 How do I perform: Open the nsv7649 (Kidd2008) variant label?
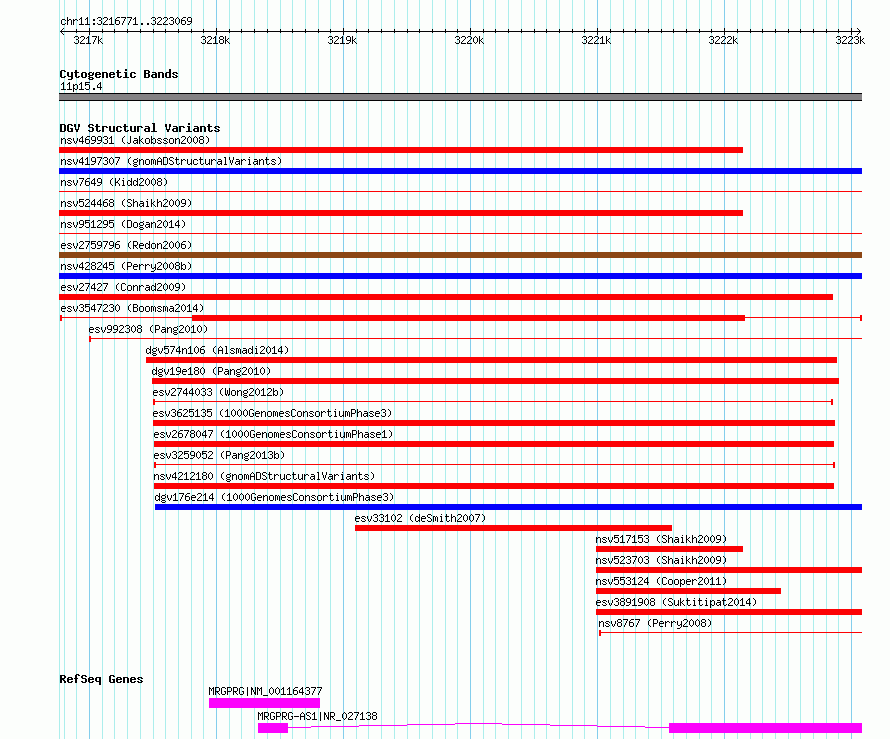point(114,182)
